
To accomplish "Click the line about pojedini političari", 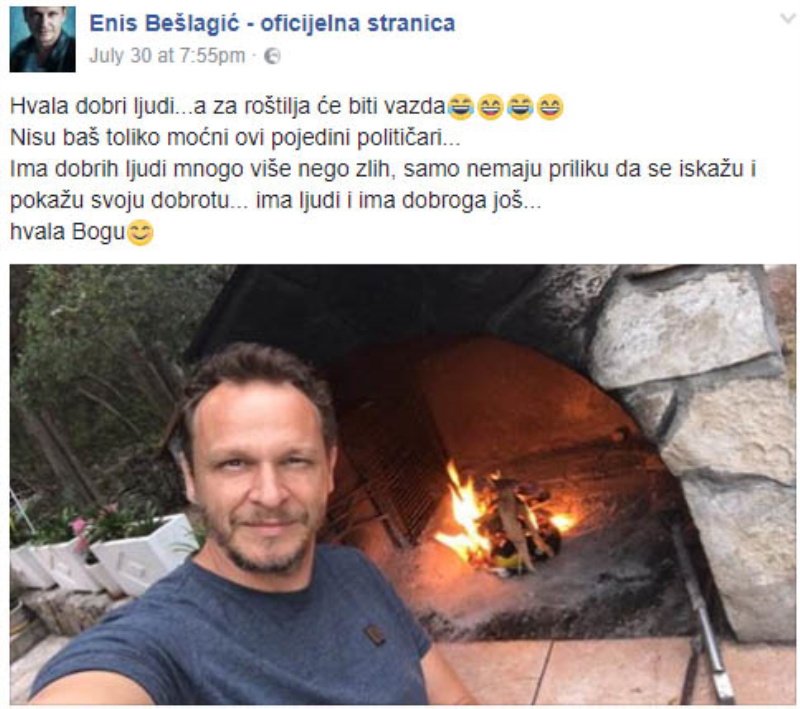I will (235, 138).
